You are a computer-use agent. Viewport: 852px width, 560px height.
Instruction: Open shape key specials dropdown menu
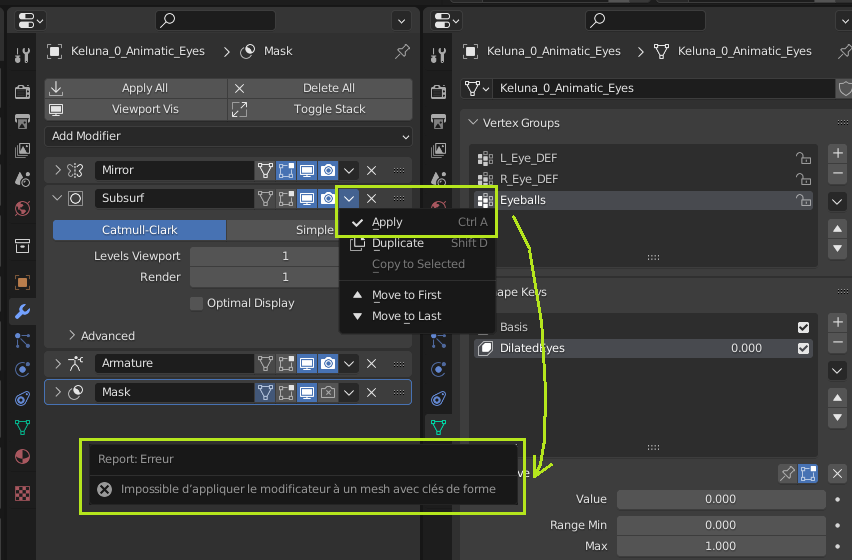coord(837,371)
